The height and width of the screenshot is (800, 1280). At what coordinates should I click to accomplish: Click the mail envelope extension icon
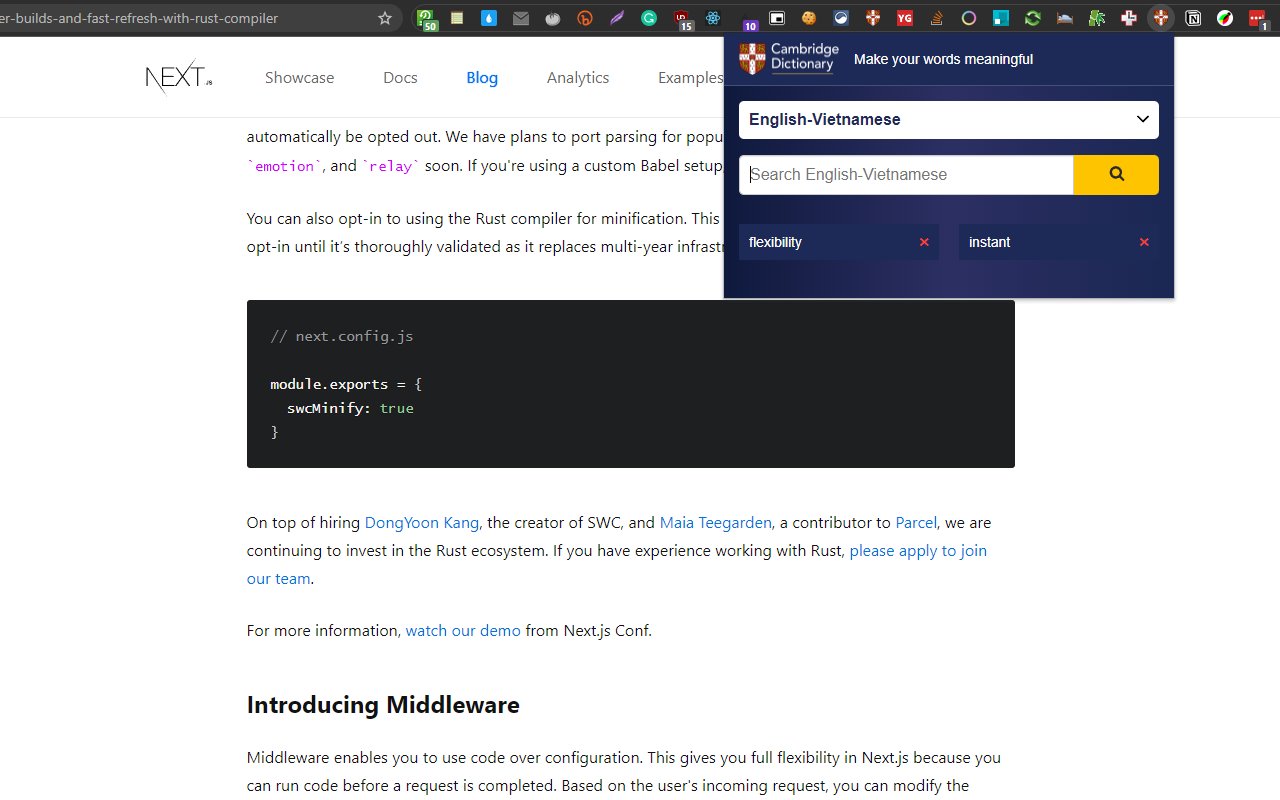click(520, 18)
